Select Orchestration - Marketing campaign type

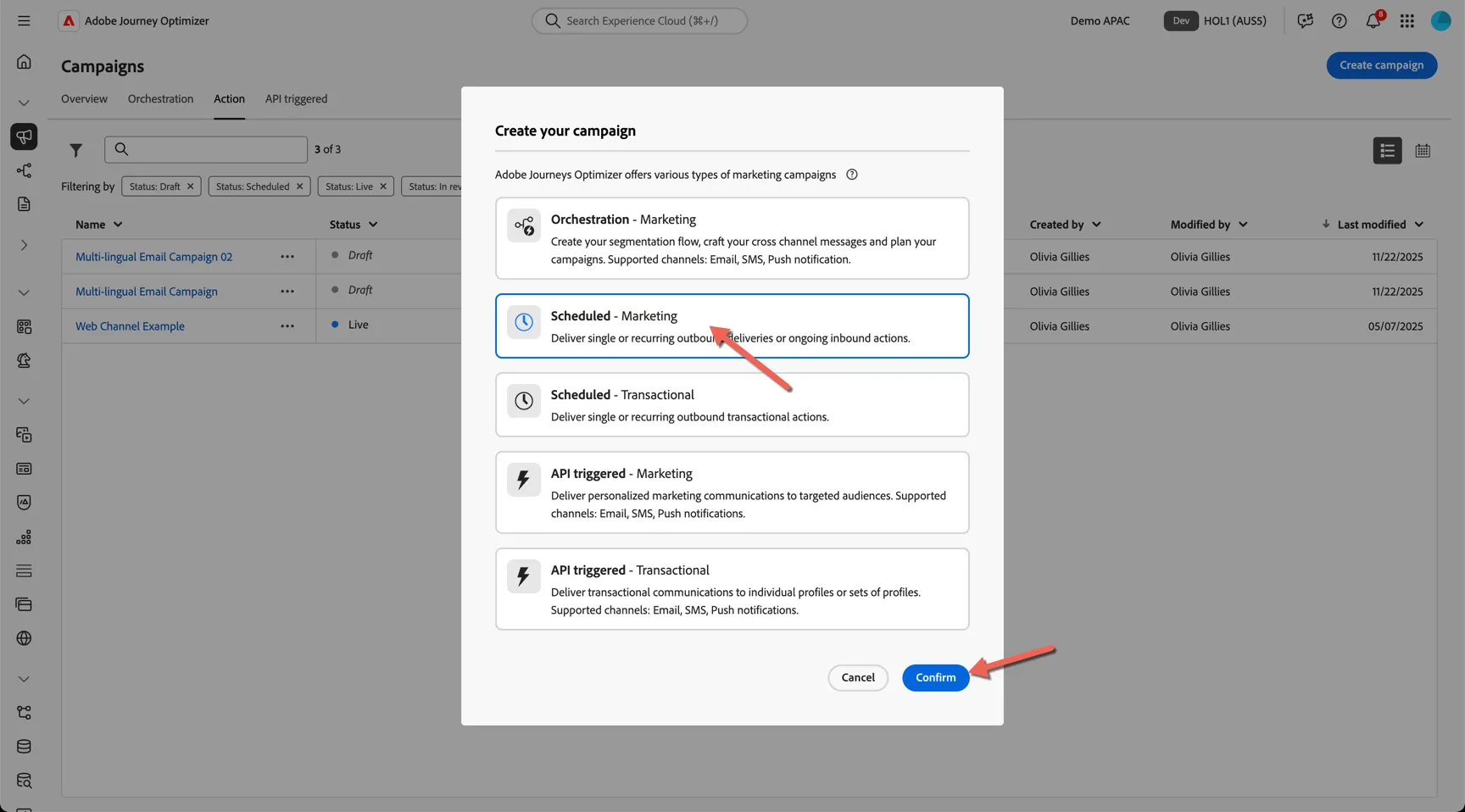point(732,238)
